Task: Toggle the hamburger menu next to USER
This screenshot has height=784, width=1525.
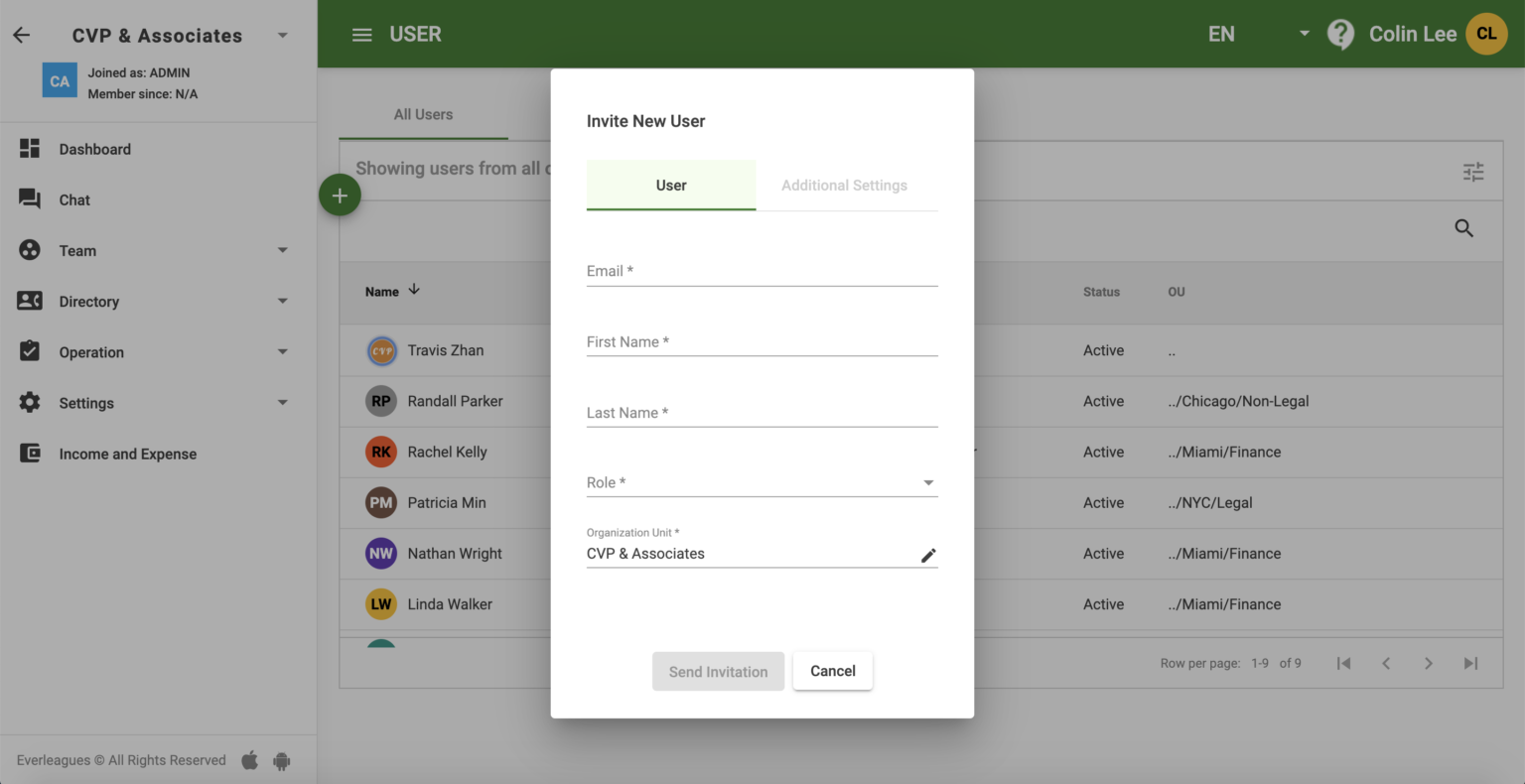Action: 362,35
